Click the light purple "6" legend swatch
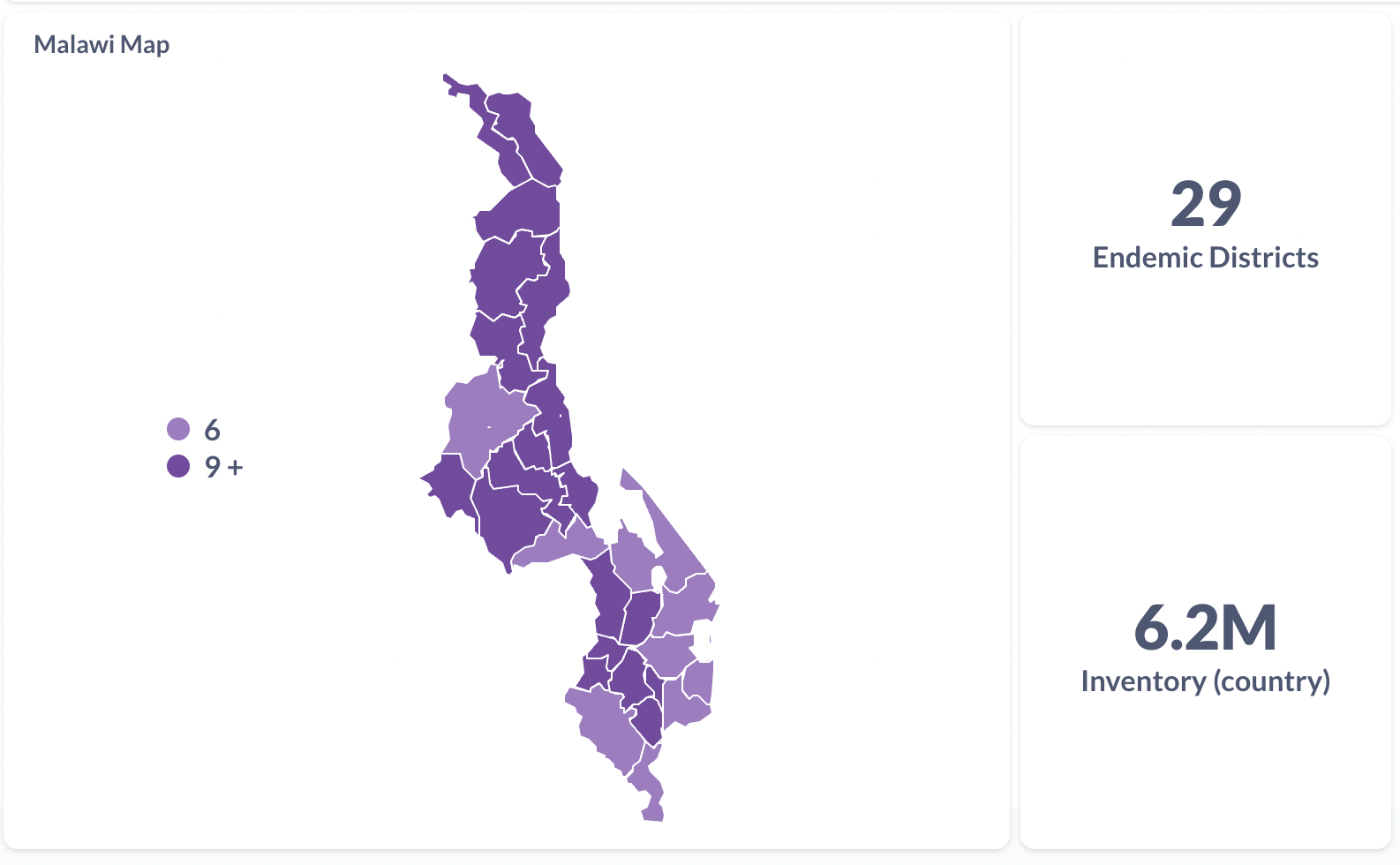Image resolution: width=1400 pixels, height=865 pixels. tap(178, 430)
